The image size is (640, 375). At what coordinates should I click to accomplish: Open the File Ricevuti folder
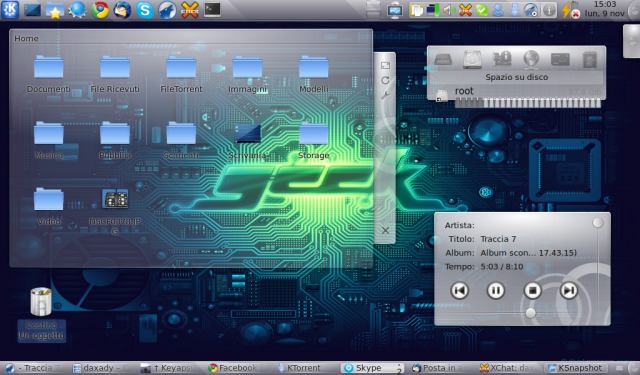coord(115,75)
